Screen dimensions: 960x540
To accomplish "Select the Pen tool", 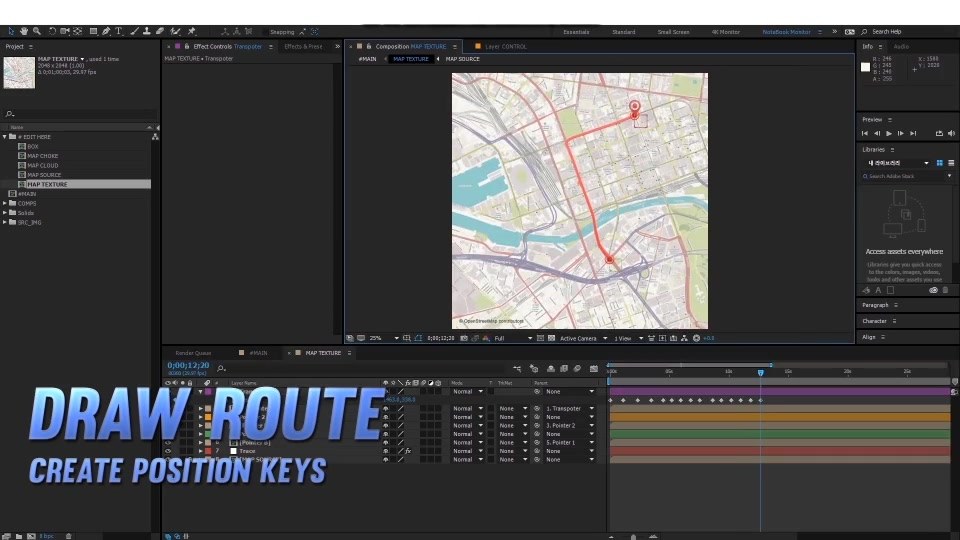I will [106, 31].
